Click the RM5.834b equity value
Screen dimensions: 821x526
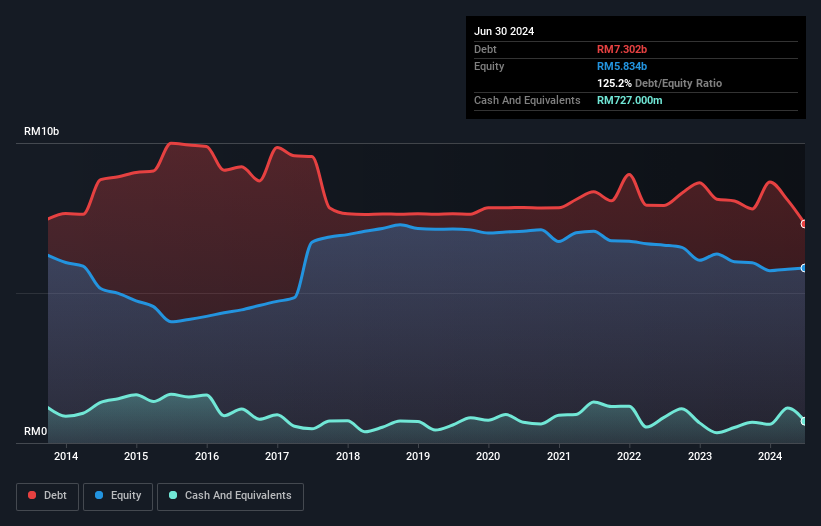[x=622, y=66]
